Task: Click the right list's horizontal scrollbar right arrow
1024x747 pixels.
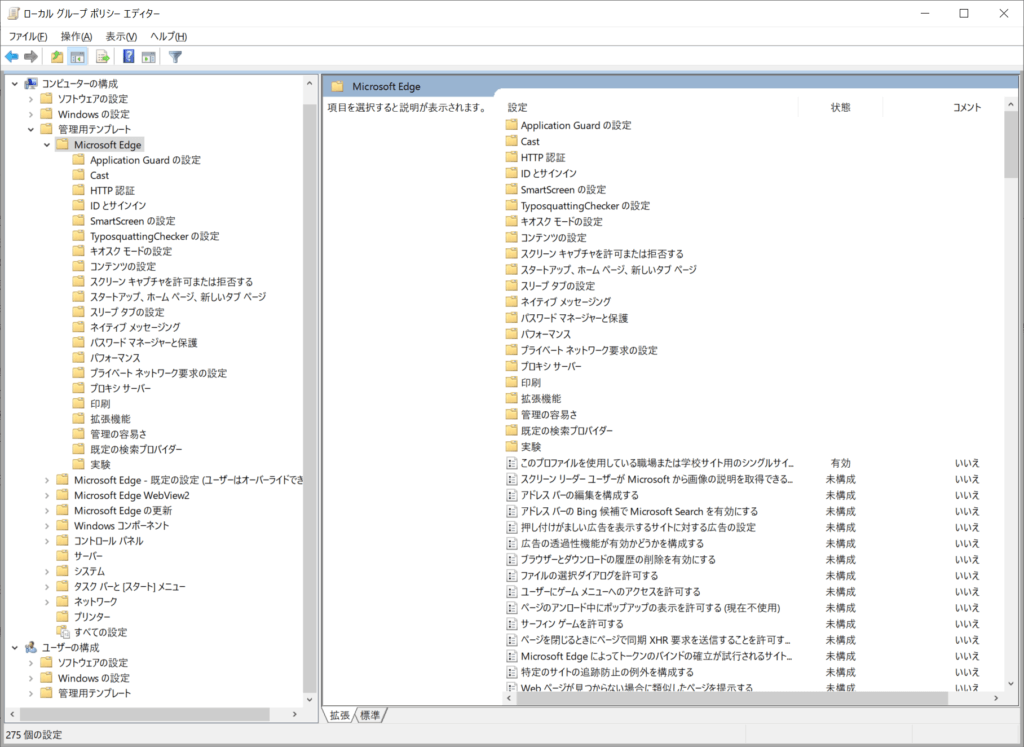Action: click(x=996, y=698)
